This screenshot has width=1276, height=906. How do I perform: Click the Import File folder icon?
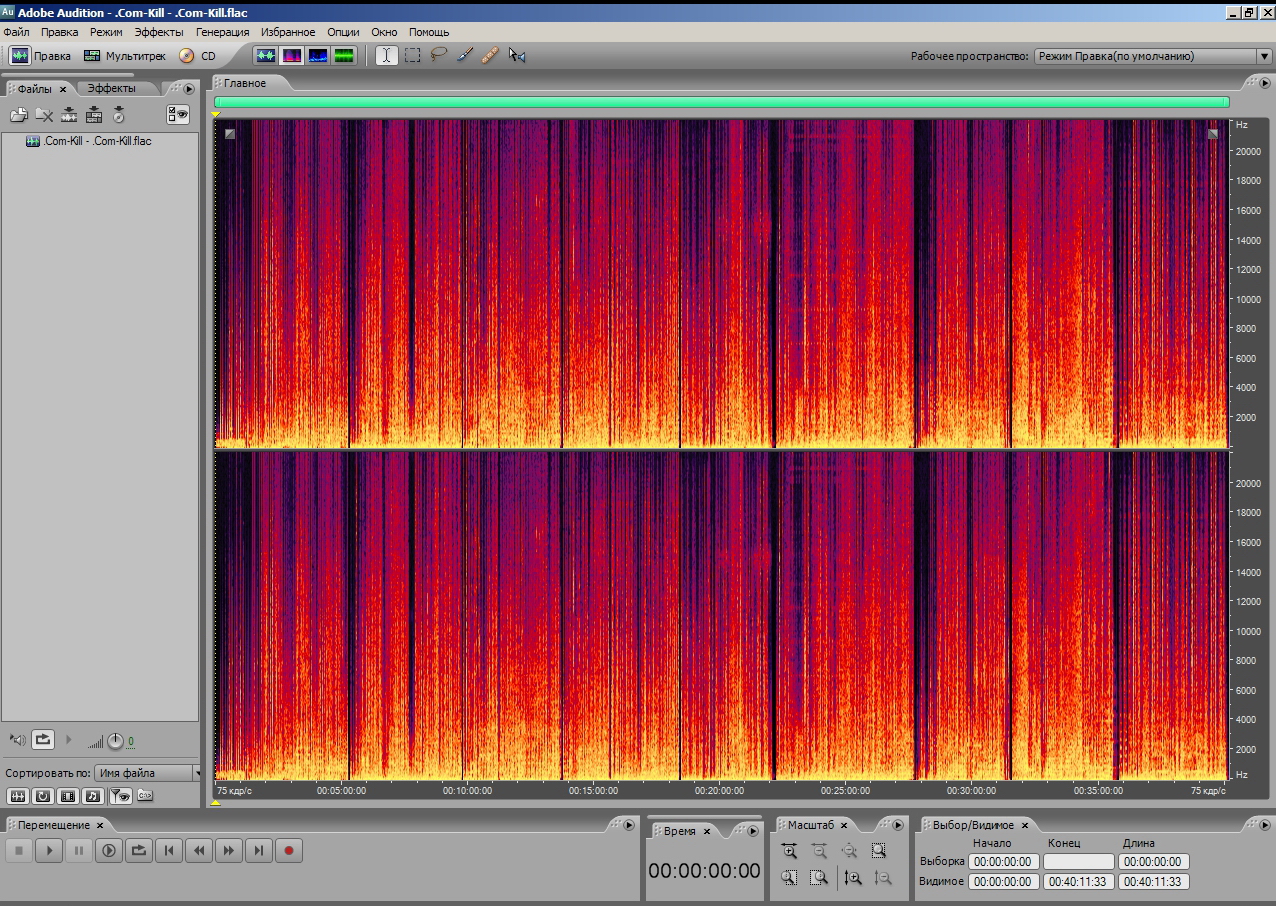[19, 115]
